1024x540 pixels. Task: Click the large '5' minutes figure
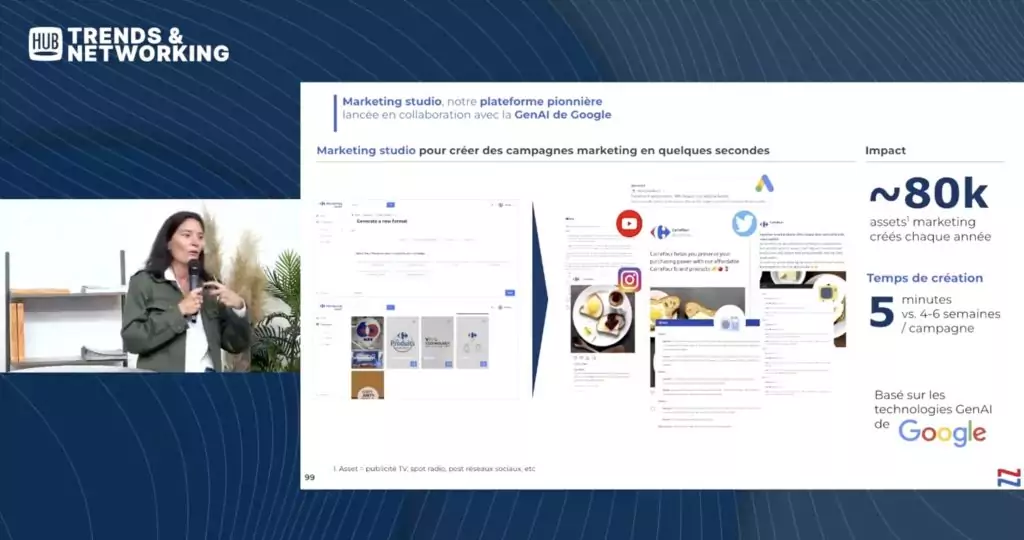(882, 311)
